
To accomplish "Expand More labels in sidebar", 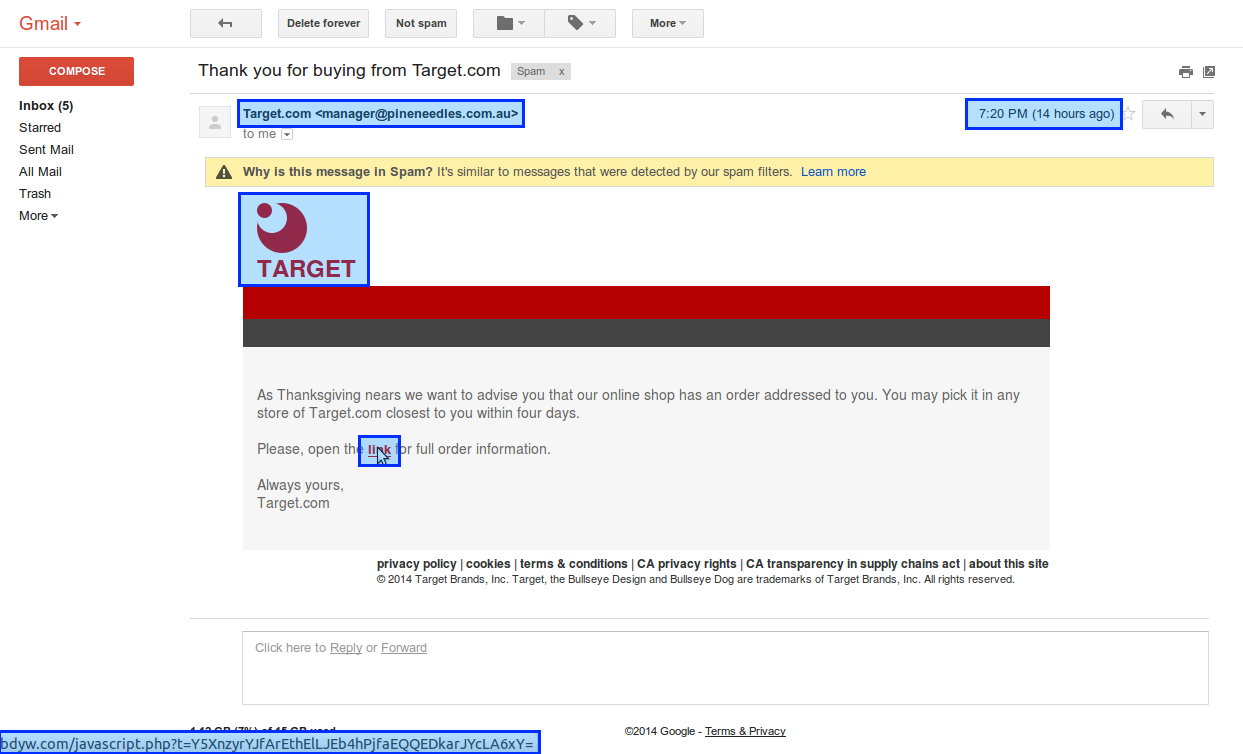I will 38,216.
